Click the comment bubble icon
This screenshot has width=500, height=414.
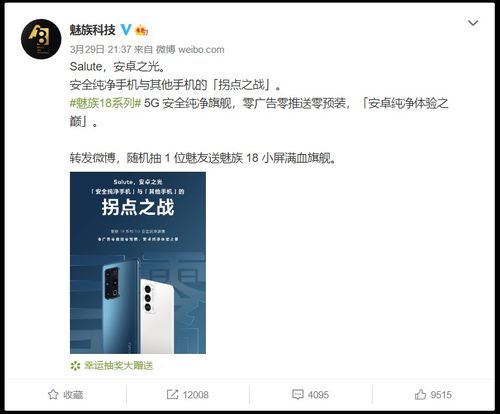pos(297,394)
